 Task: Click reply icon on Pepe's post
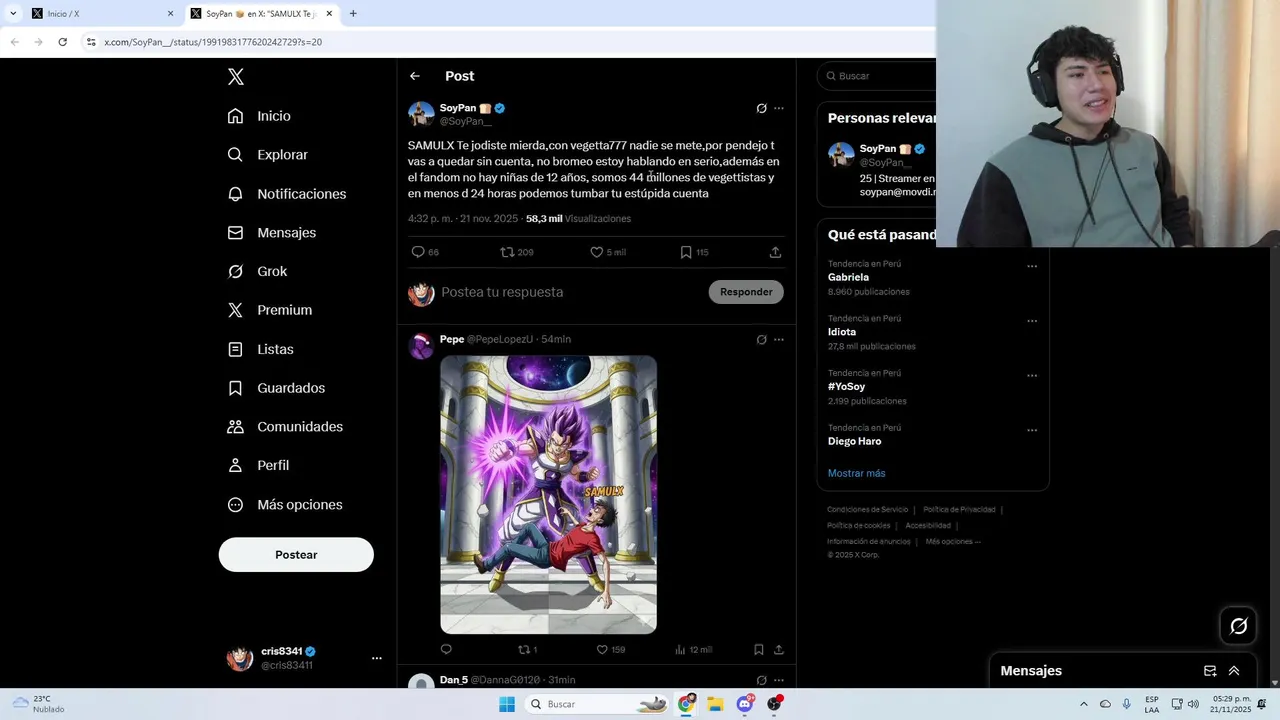tap(446, 649)
